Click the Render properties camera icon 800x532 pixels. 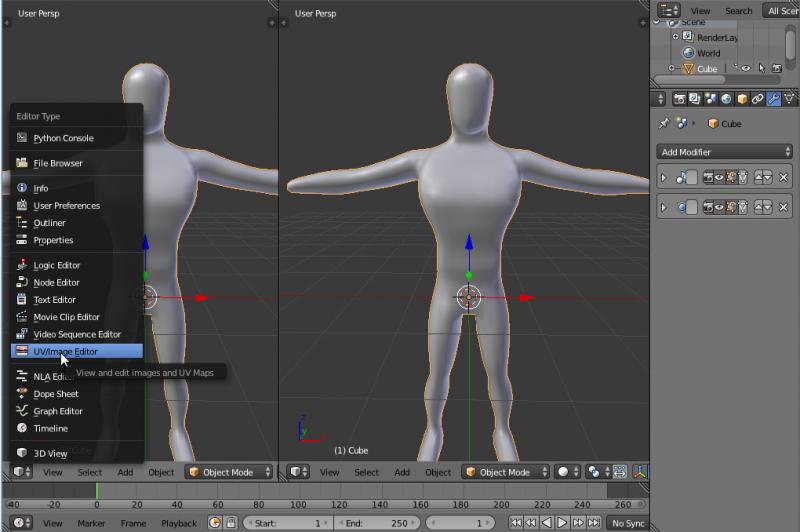[679, 99]
